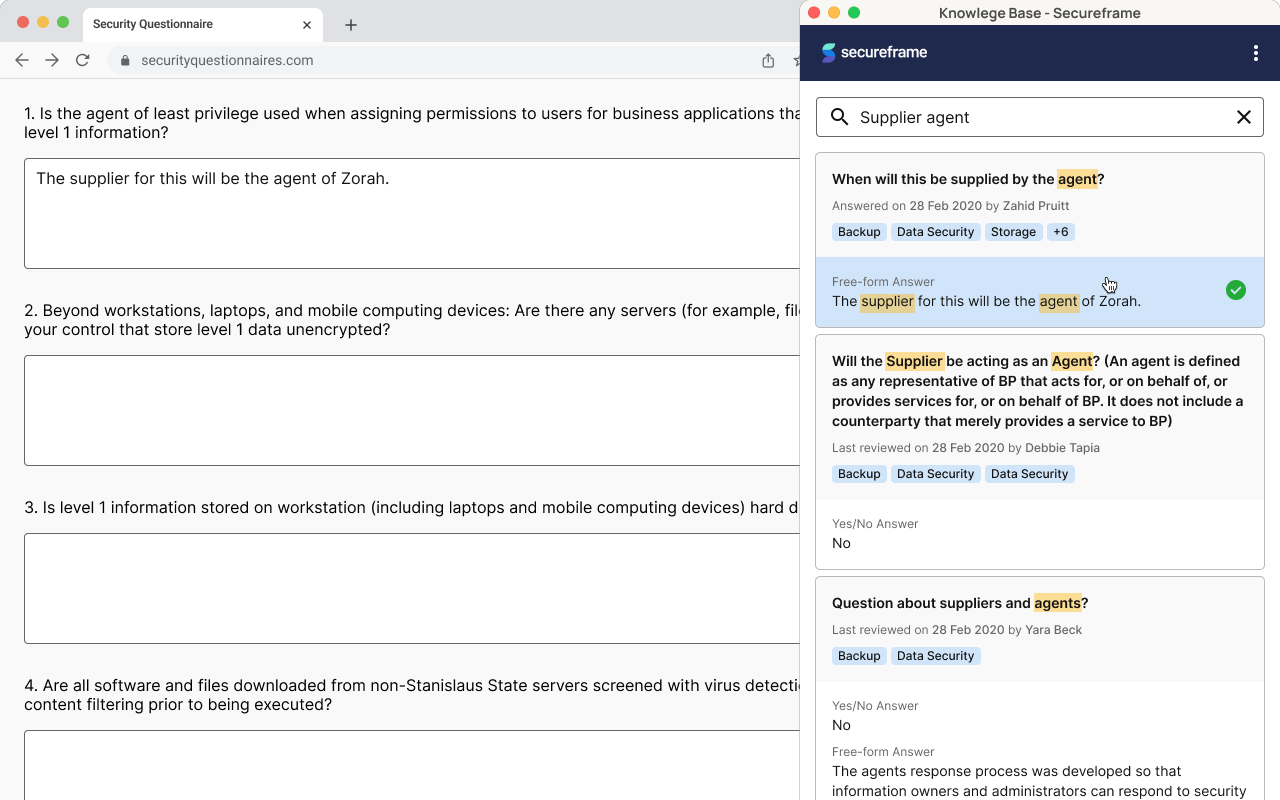The height and width of the screenshot is (800, 1280).
Task: Click the padlock icon in address bar
Action: point(125,60)
